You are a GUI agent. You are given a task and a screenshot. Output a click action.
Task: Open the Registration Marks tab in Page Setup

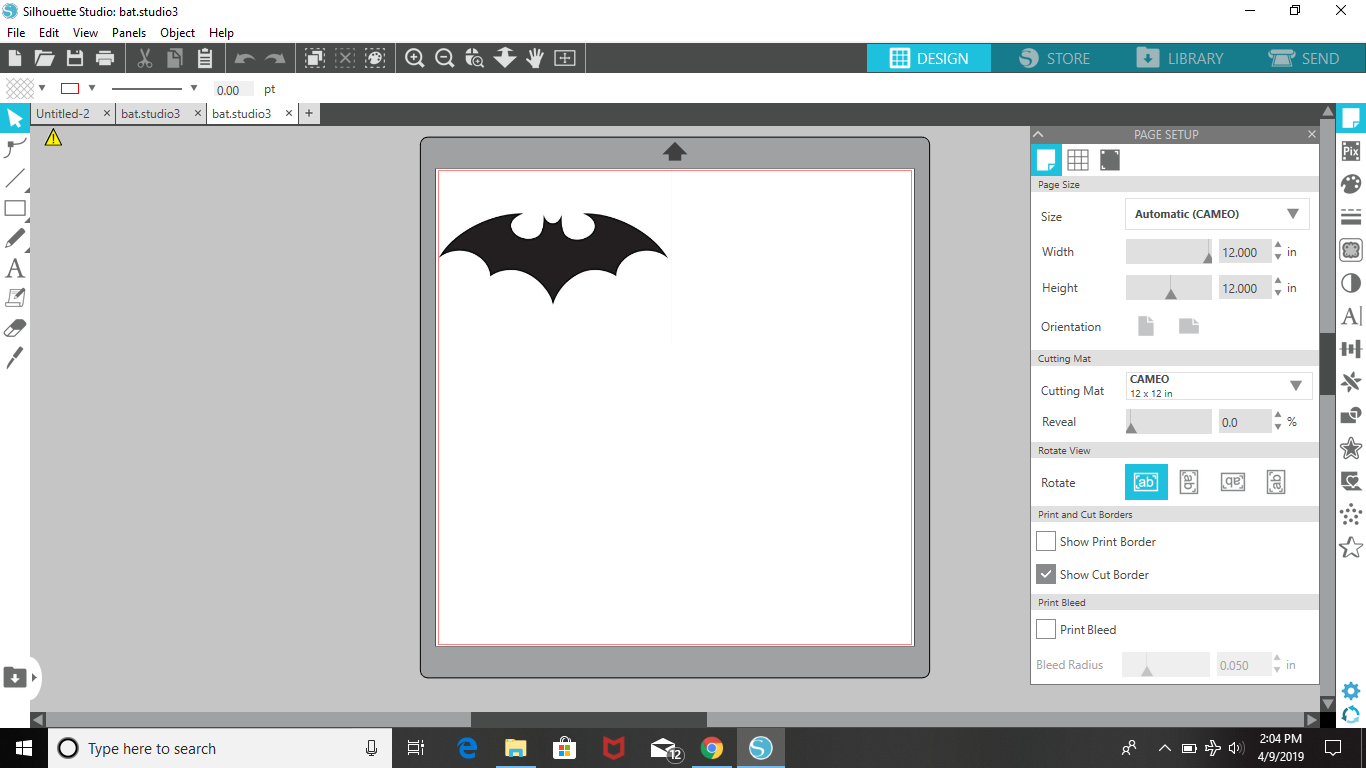coord(1110,160)
